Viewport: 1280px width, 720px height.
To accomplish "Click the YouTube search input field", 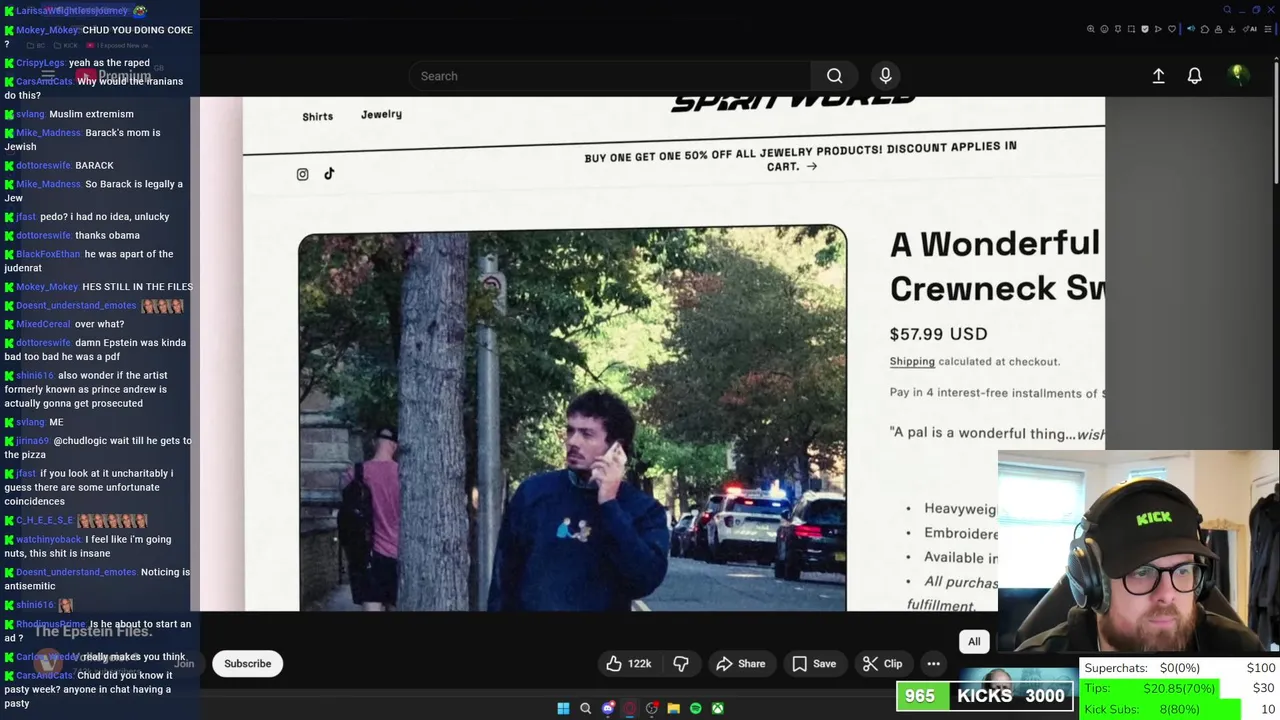I will pos(610,76).
